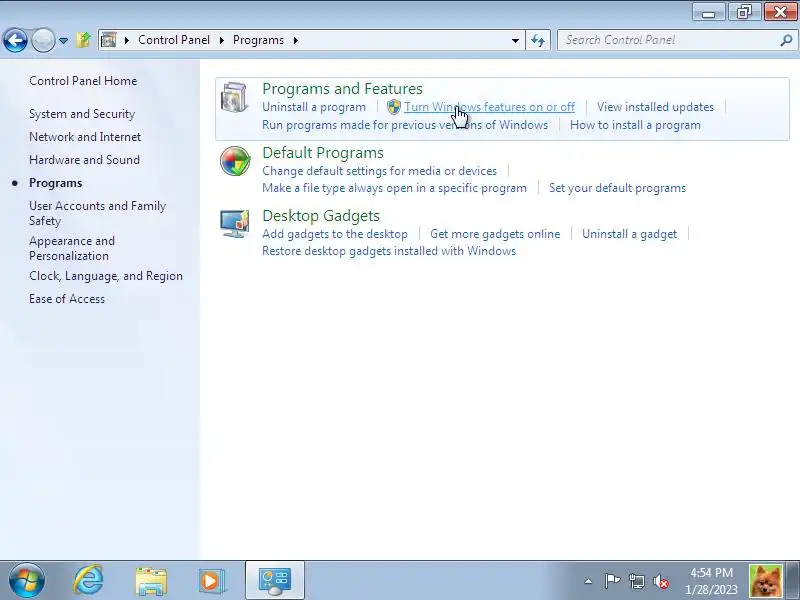Select Control Panel in the breadcrumb
The width and height of the screenshot is (800, 600).
[x=174, y=40]
